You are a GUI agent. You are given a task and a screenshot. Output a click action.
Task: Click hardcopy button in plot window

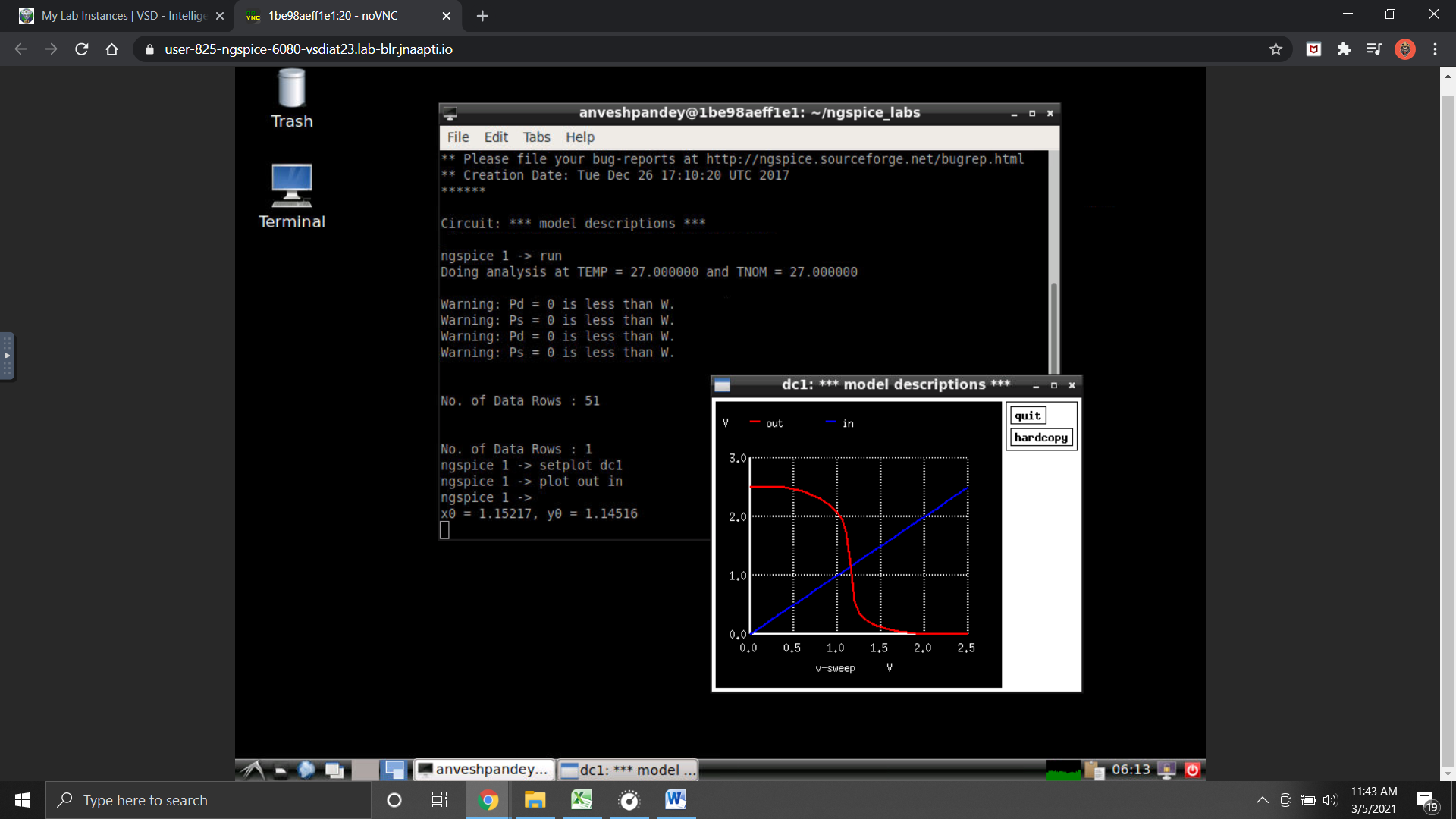[1040, 438]
